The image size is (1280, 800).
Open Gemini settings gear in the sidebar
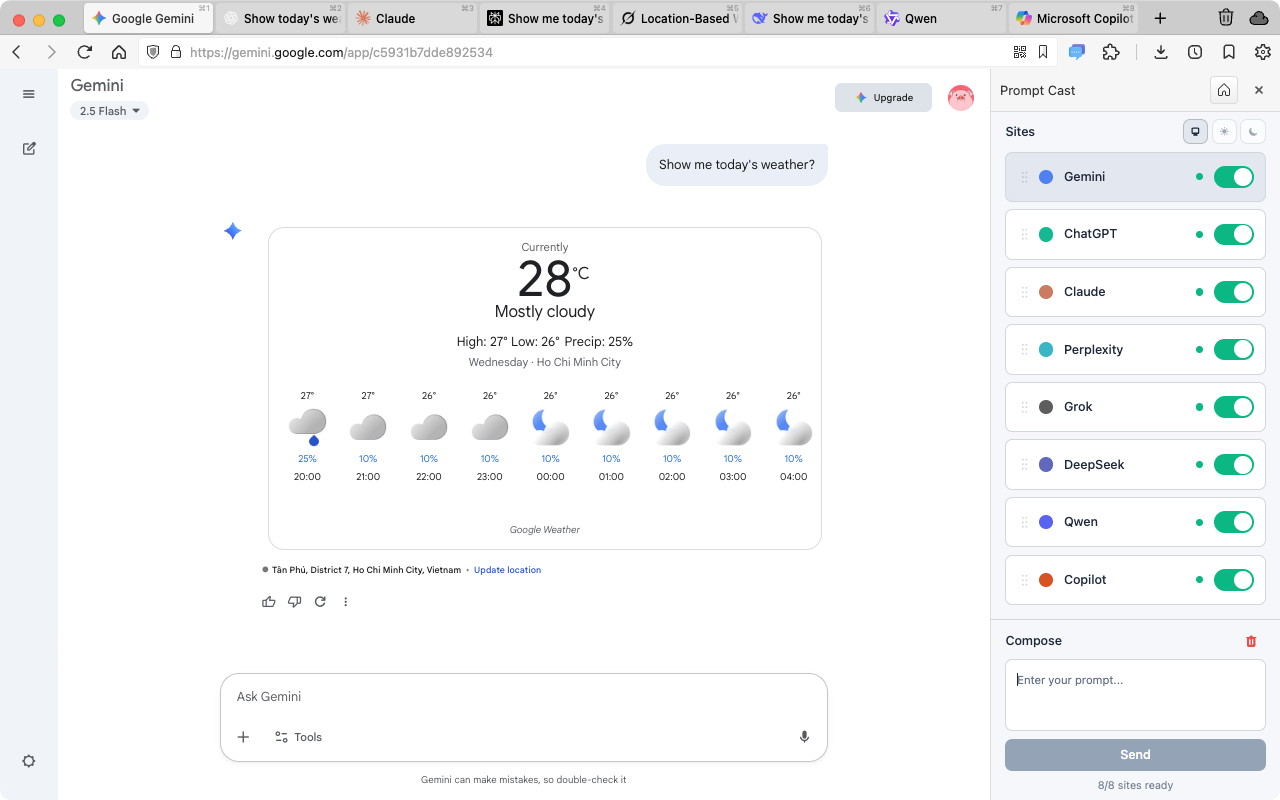[29, 761]
